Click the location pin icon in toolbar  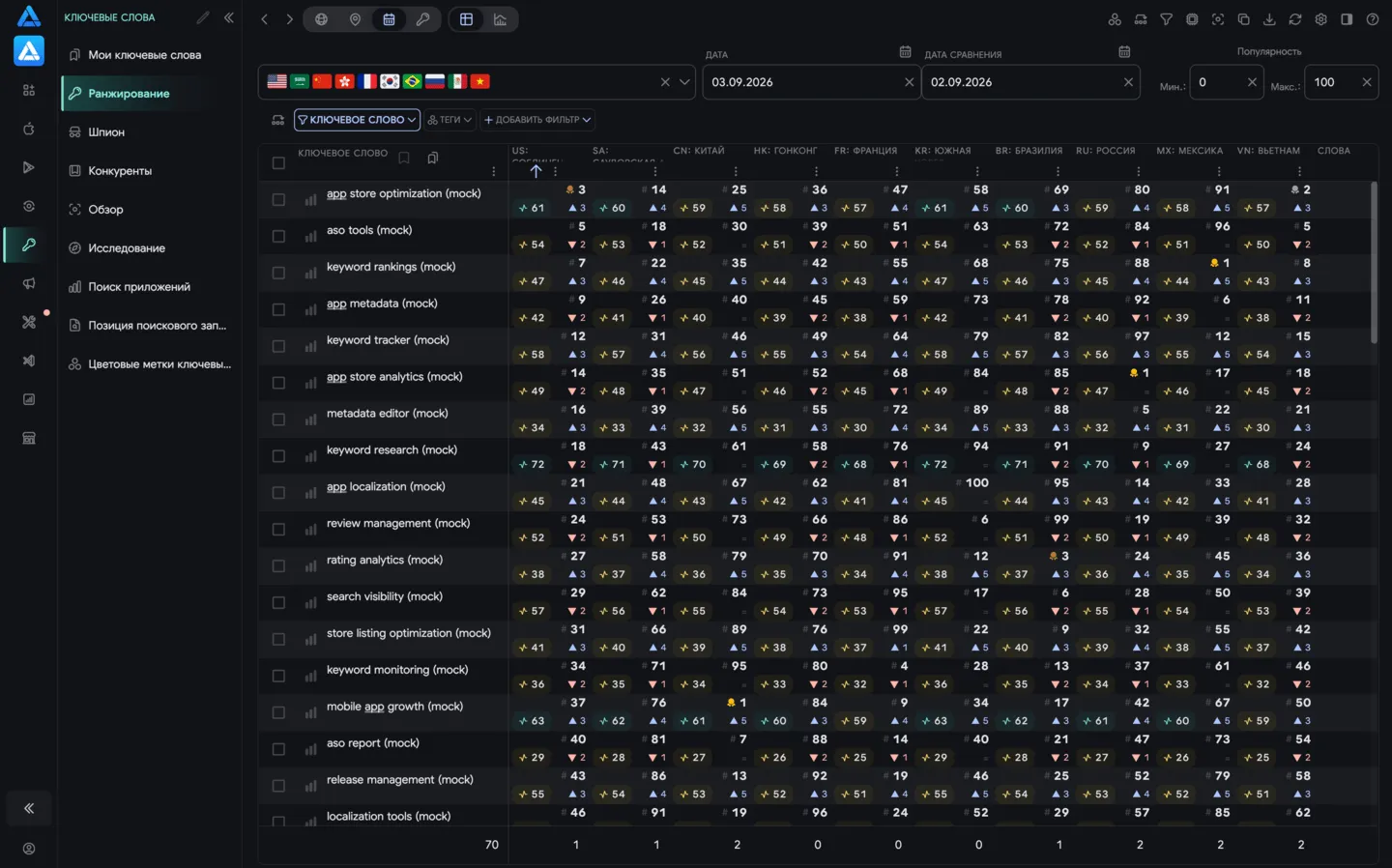[355, 19]
